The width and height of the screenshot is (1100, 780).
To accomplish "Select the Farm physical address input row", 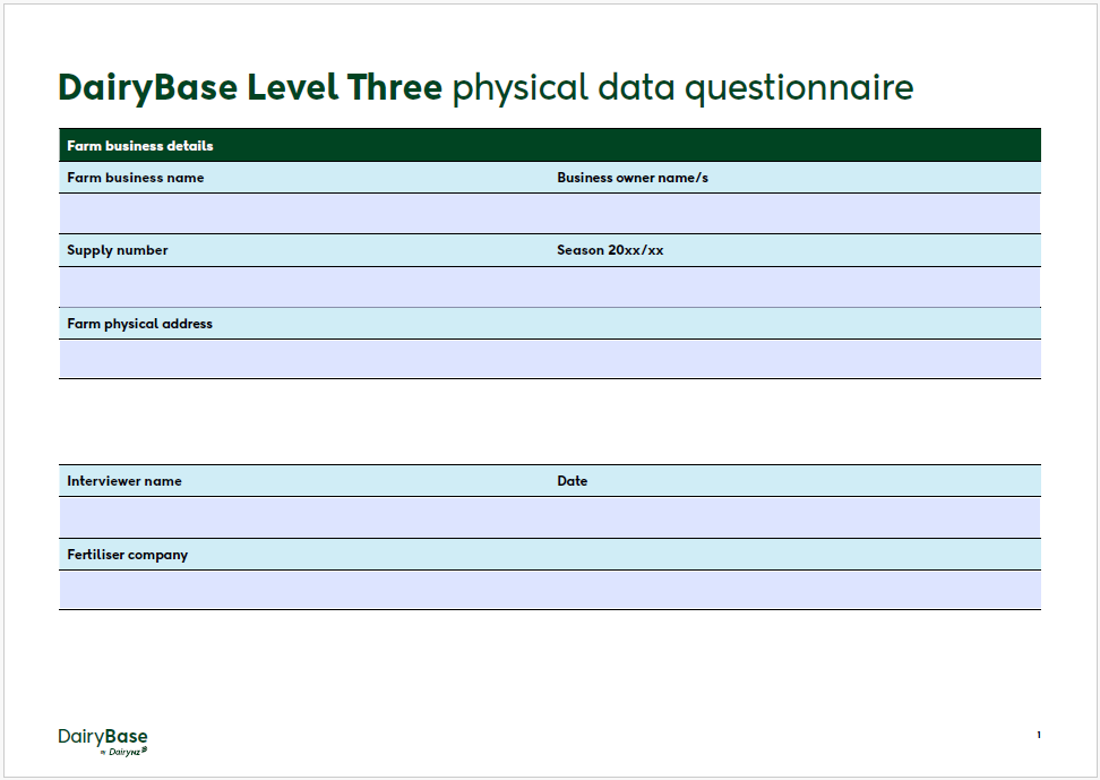I will point(550,358).
